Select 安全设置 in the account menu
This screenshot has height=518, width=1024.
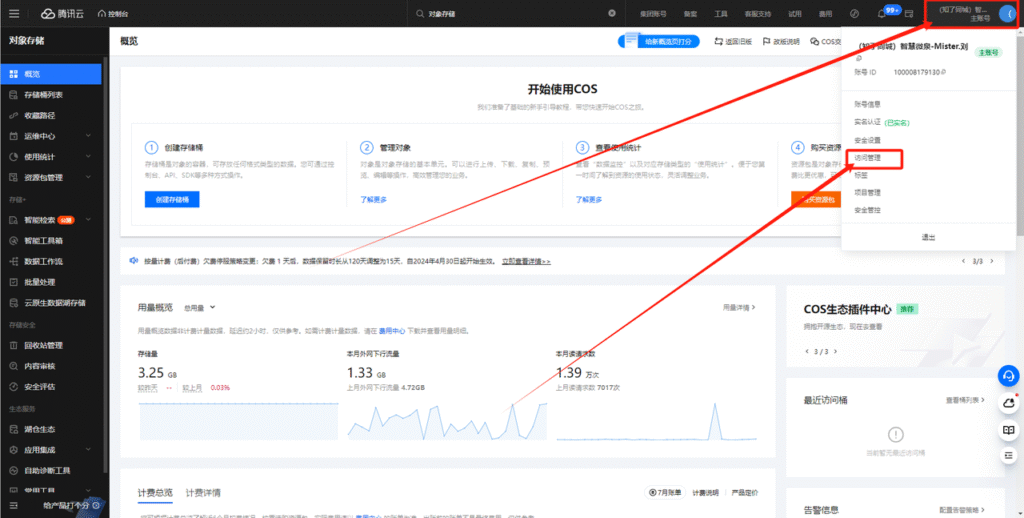click(x=868, y=140)
